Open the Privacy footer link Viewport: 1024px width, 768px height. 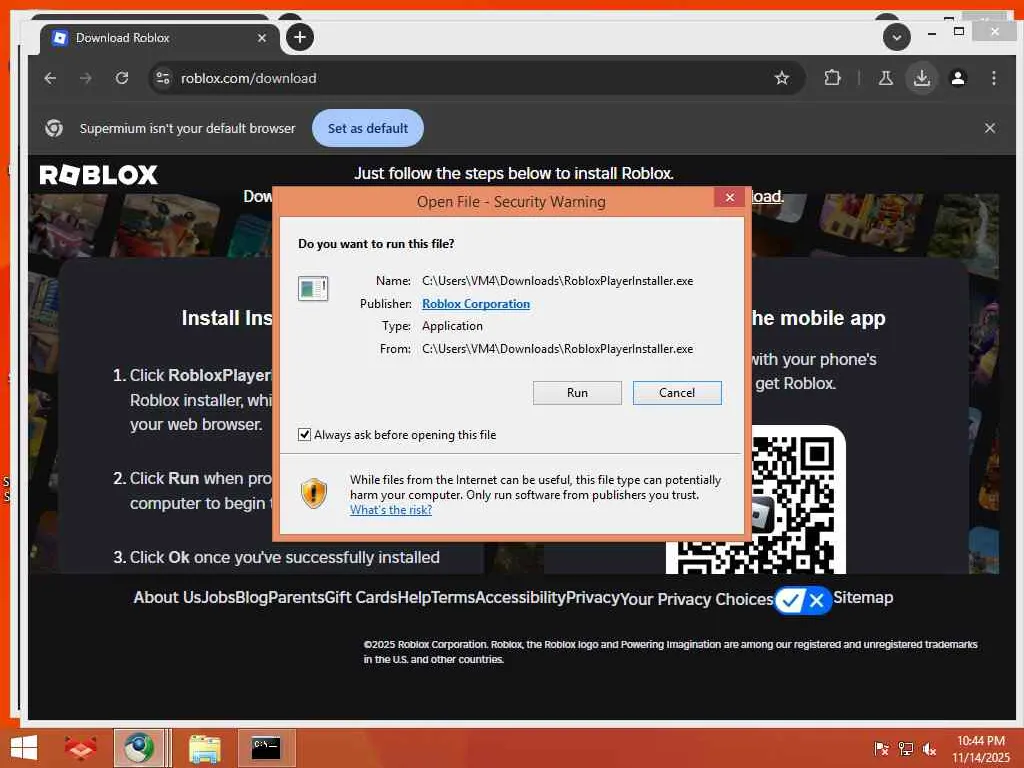[592, 598]
